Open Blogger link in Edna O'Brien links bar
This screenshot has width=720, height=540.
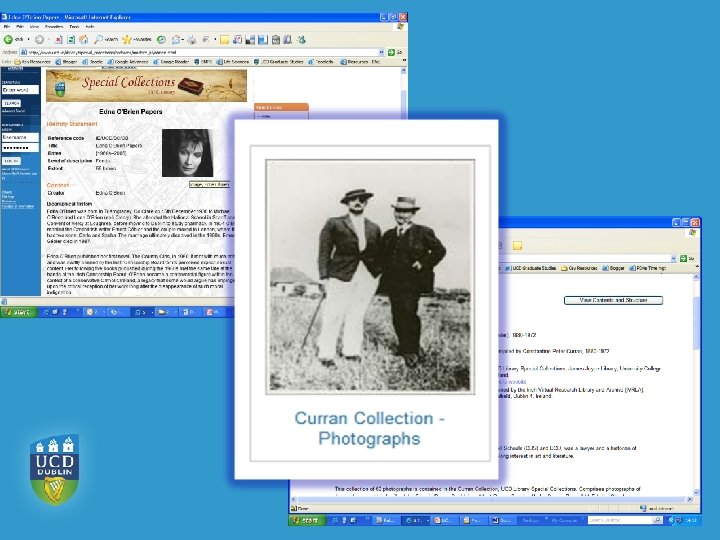click(x=67, y=62)
